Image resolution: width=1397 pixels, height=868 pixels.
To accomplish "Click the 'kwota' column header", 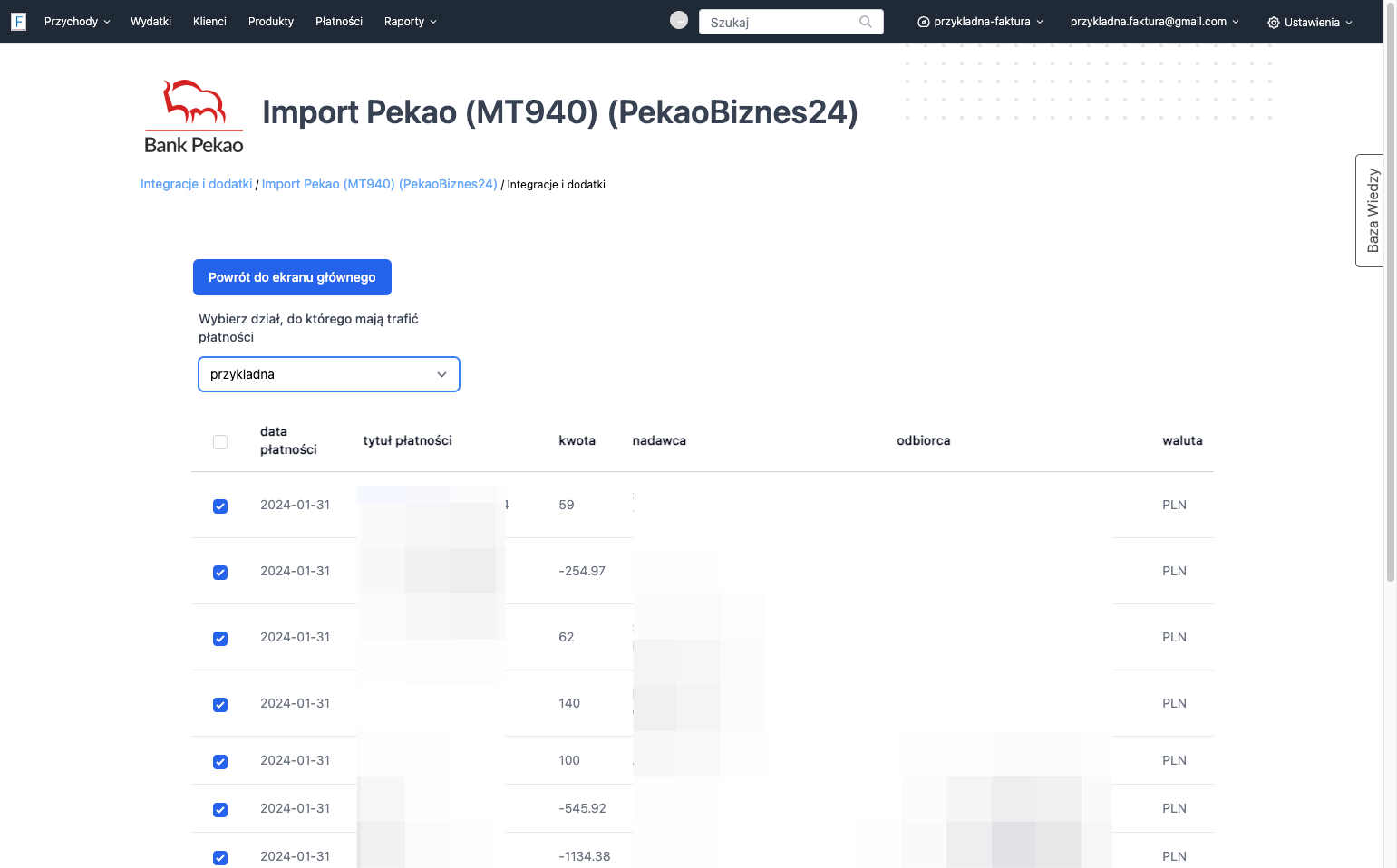I will pos(577,440).
